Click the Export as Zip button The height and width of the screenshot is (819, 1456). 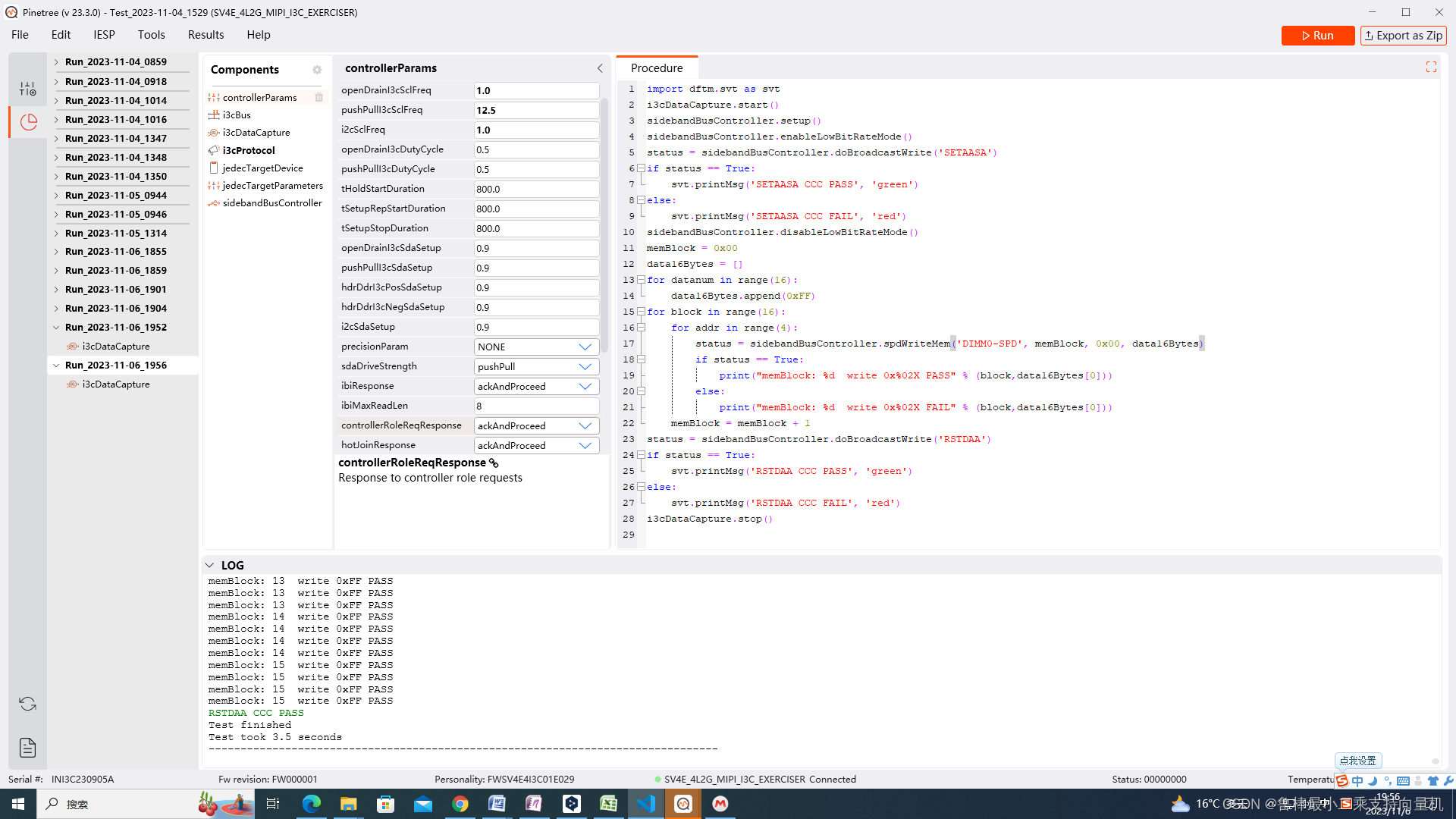pos(1403,35)
